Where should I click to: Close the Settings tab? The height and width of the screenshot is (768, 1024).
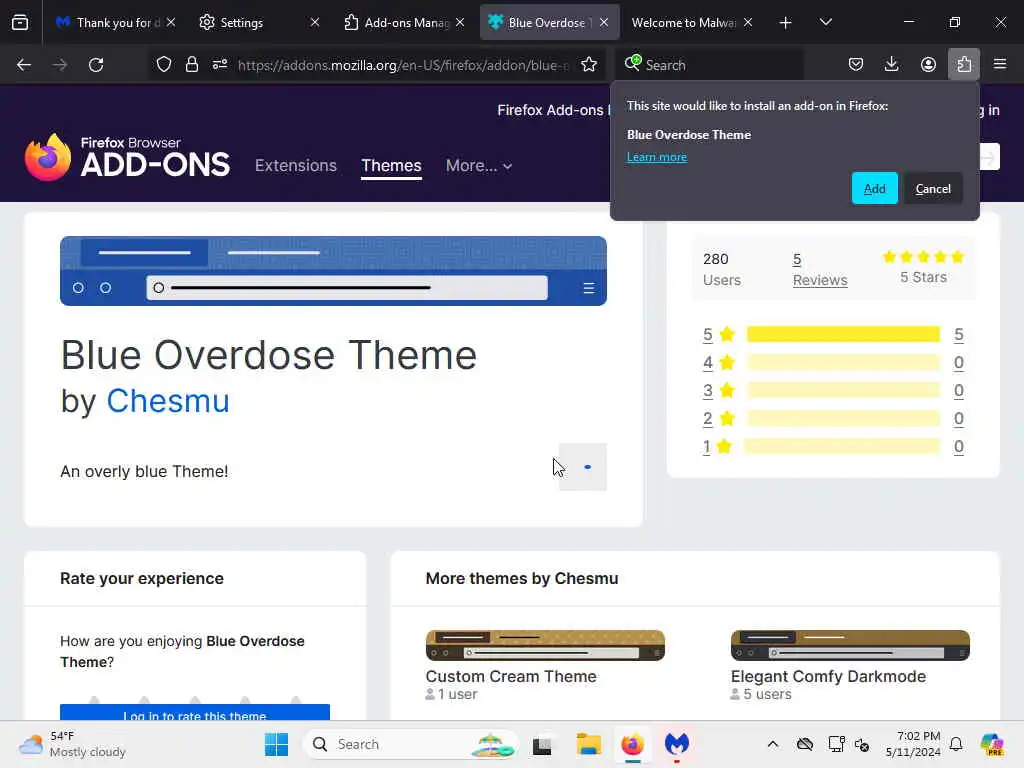point(315,23)
